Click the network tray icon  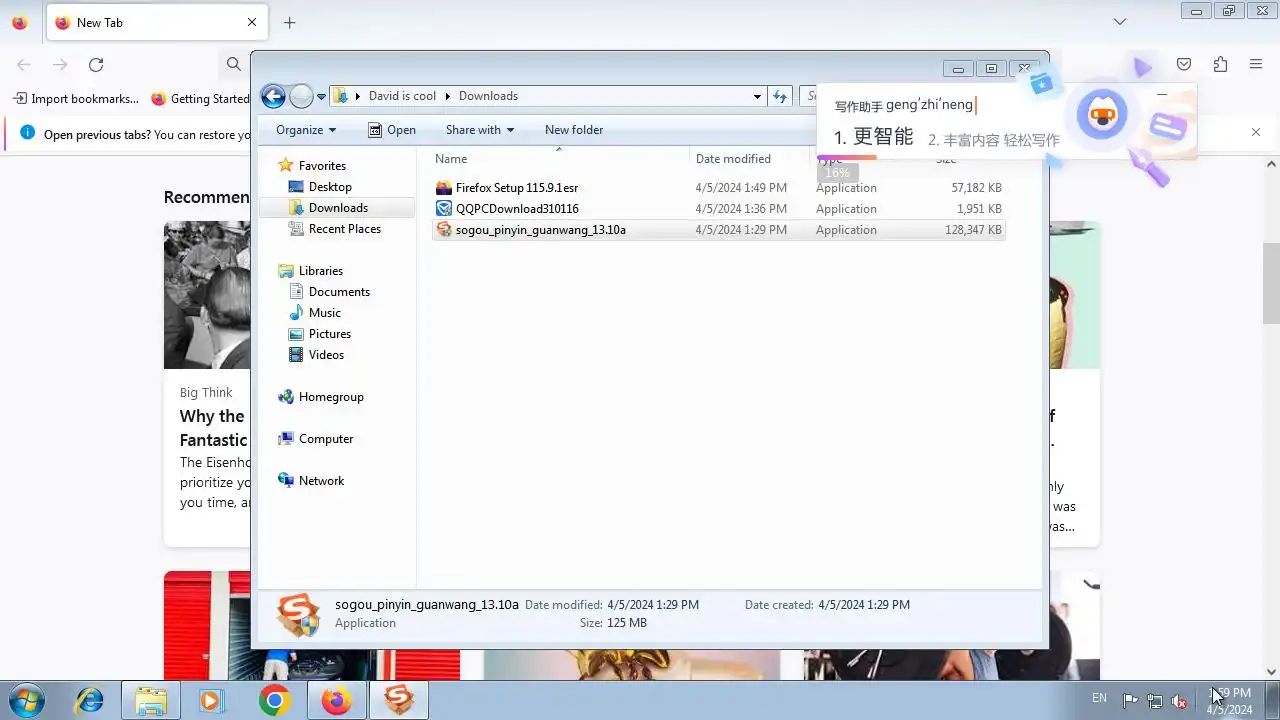1155,701
